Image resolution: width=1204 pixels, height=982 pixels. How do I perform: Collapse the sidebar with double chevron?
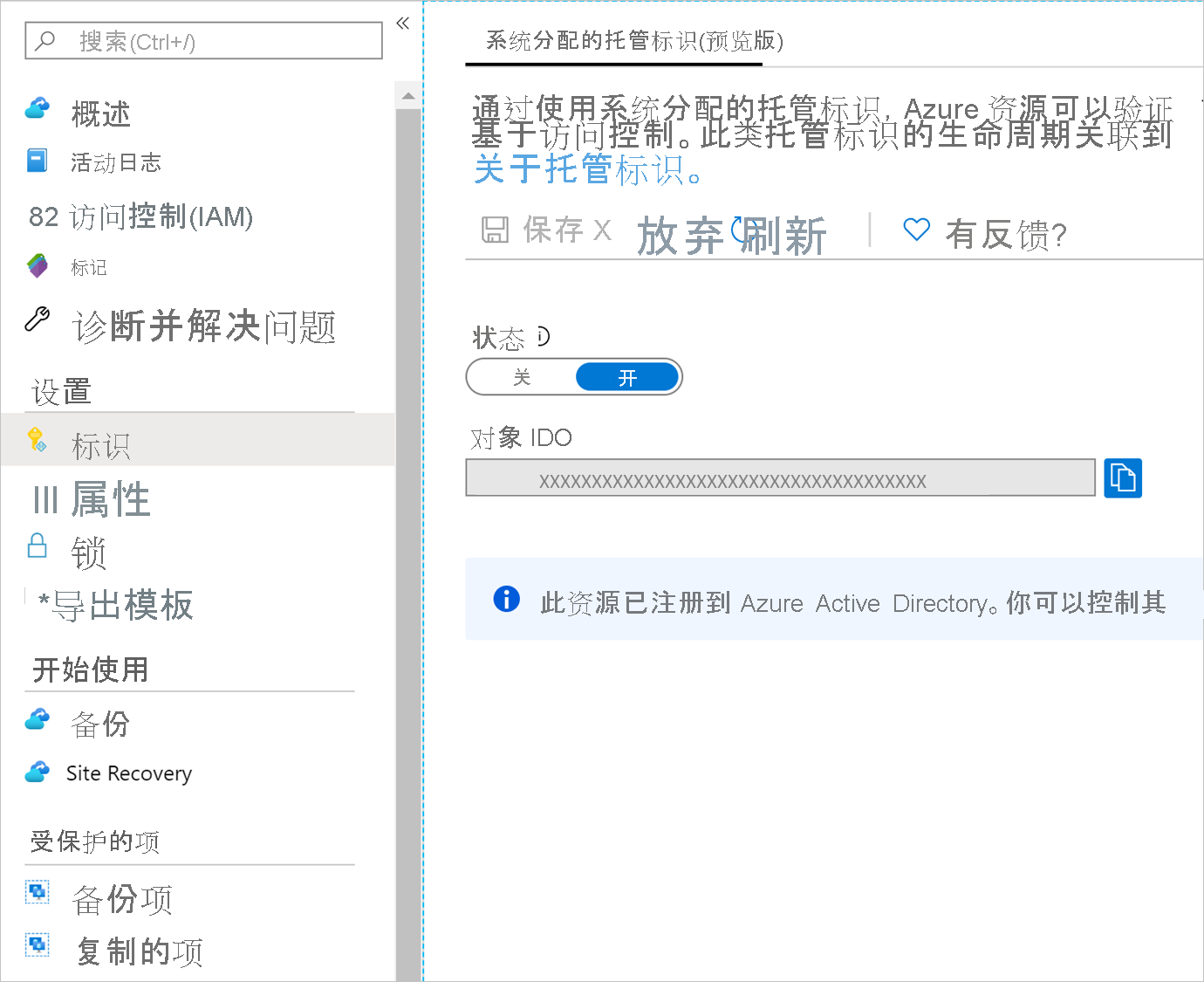pos(402,24)
